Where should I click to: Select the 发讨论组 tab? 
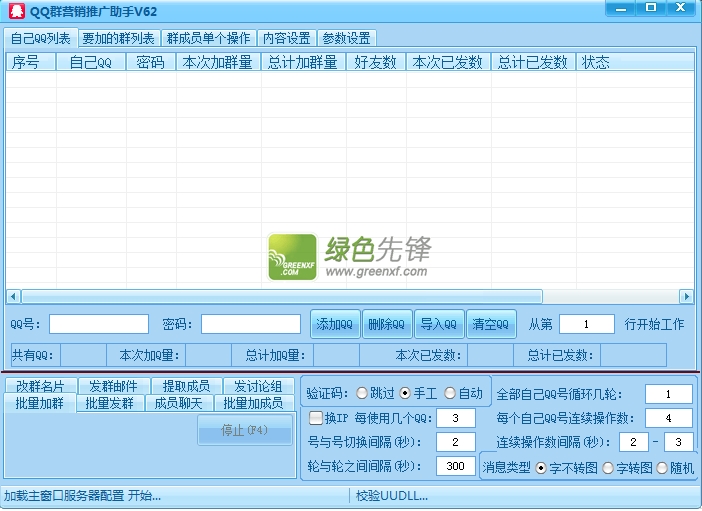point(258,385)
